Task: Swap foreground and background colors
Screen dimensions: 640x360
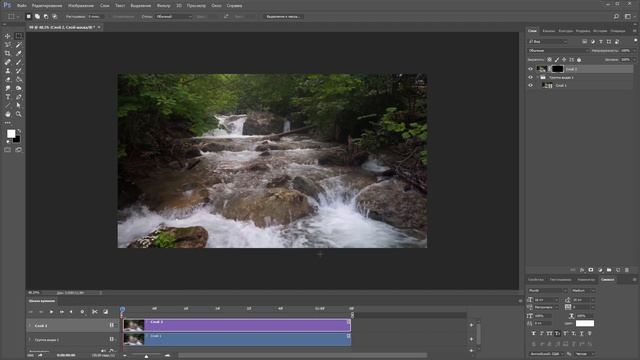Action: 19,131
